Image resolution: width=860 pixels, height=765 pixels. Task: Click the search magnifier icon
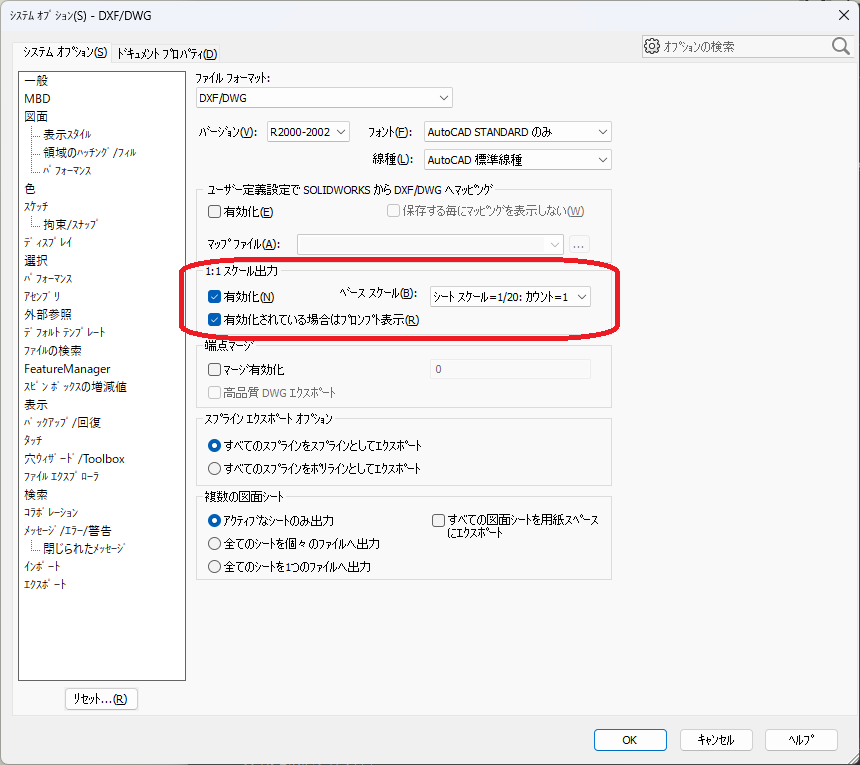coord(841,46)
